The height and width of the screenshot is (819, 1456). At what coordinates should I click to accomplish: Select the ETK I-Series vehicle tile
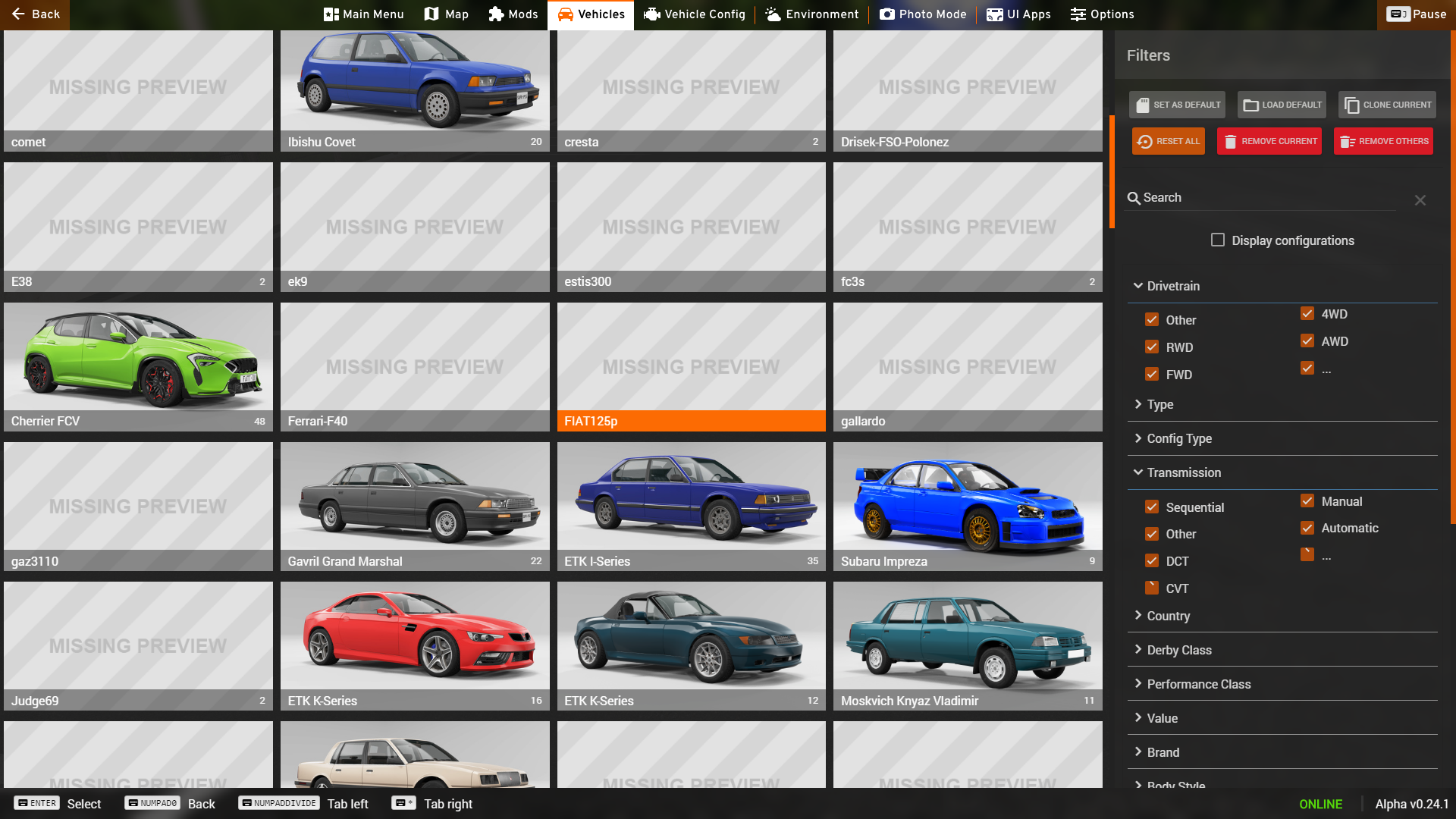click(x=692, y=507)
